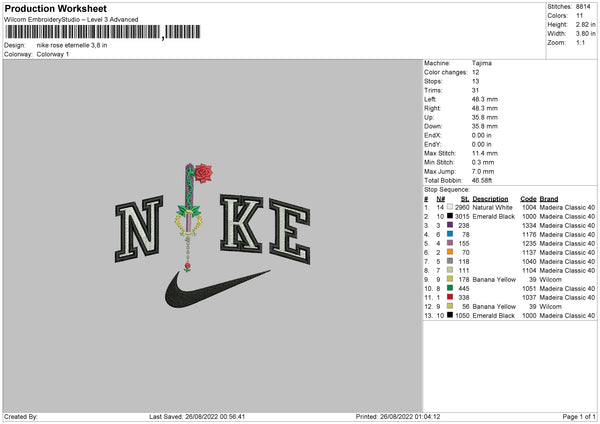Select the black swatch in stop row 13

pyautogui.click(x=450, y=315)
